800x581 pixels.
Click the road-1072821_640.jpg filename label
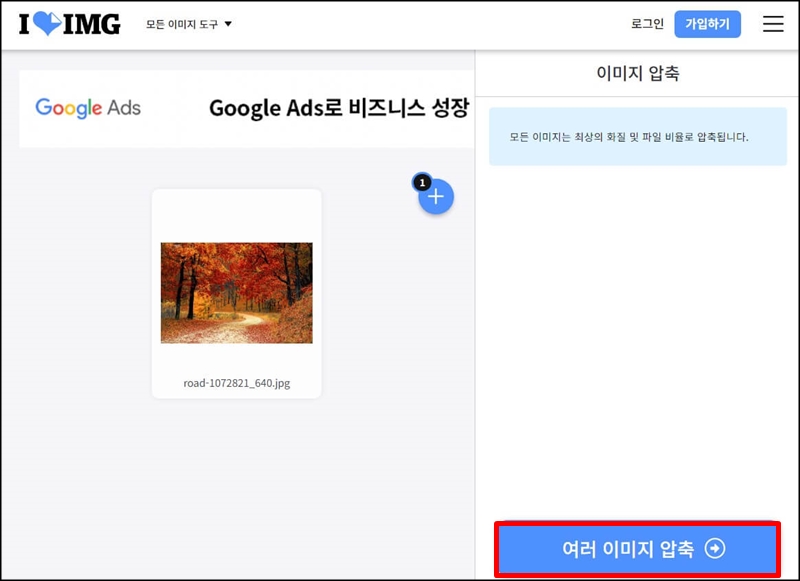(236, 381)
